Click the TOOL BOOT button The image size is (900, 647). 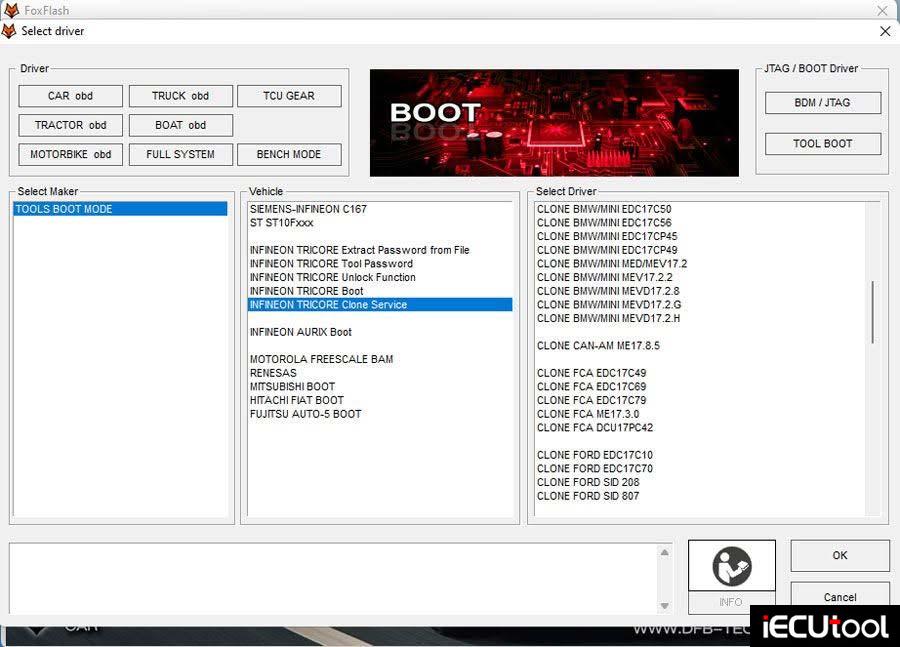pos(823,144)
